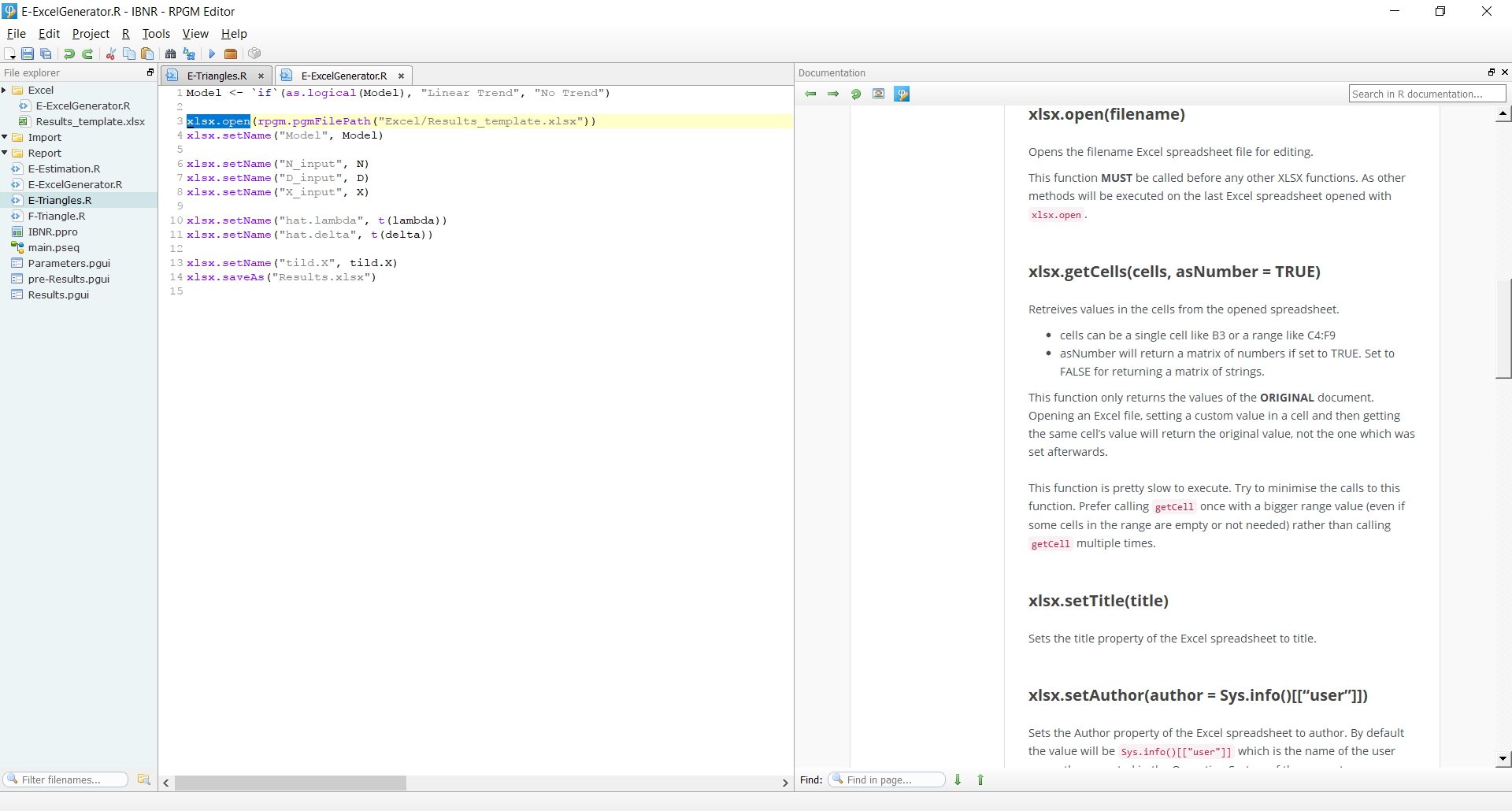Click the Find and Replace icon
1512x811 pixels.
[189, 54]
